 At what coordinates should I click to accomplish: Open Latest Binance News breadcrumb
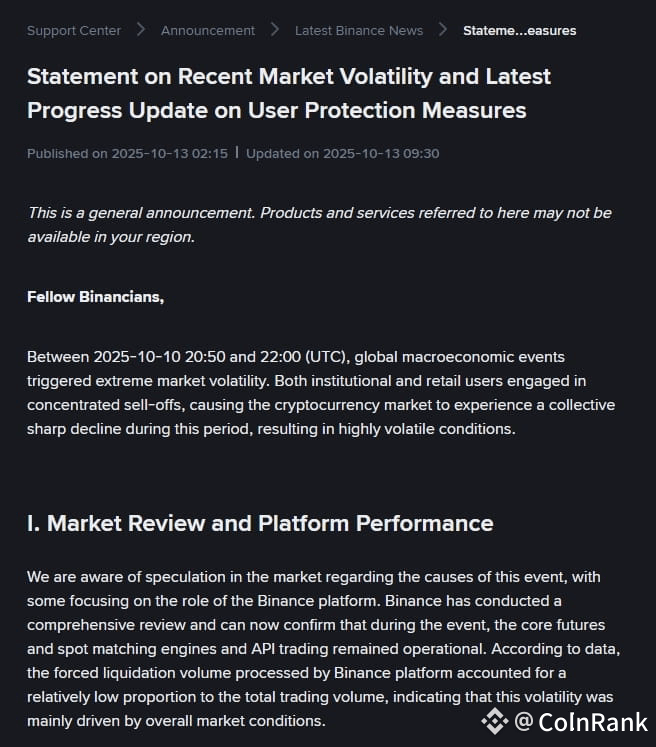pos(359,30)
